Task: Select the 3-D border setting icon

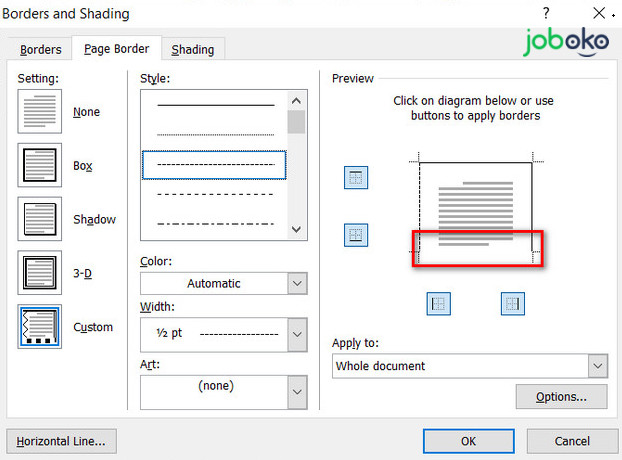Action: point(40,273)
